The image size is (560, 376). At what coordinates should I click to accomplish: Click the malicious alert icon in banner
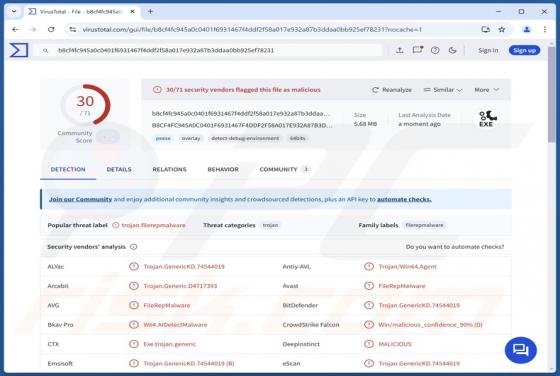tap(157, 90)
